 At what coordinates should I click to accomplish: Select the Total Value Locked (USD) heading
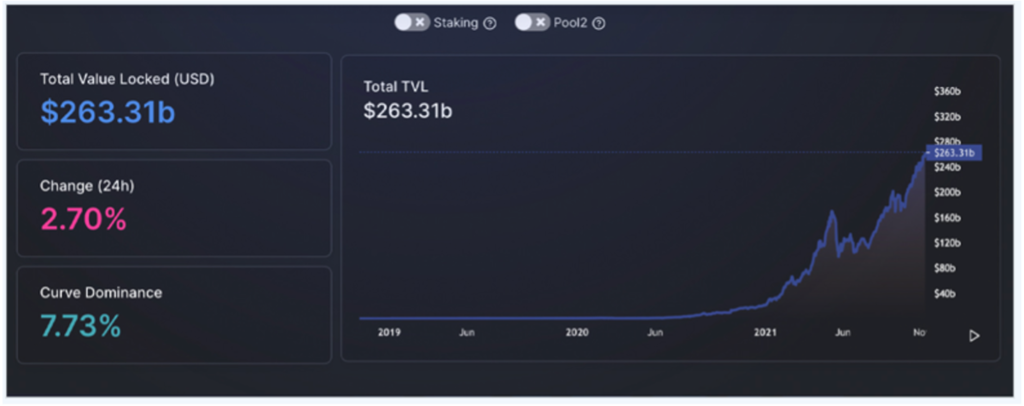127,78
